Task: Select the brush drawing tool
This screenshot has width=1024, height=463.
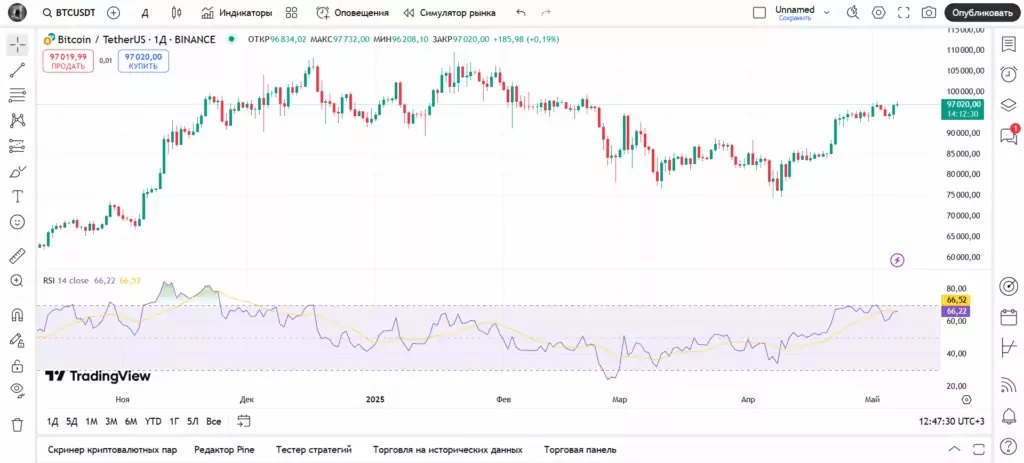Action: click(18, 171)
